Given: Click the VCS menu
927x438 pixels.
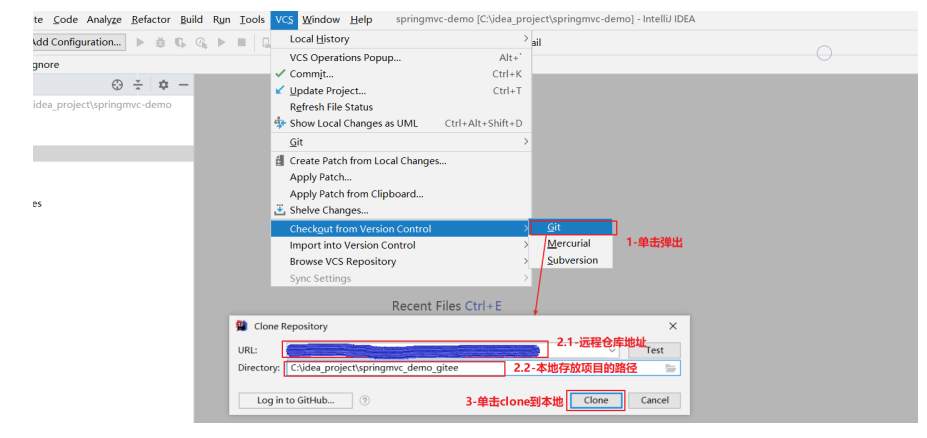Looking at the screenshot, I should (x=284, y=20).
